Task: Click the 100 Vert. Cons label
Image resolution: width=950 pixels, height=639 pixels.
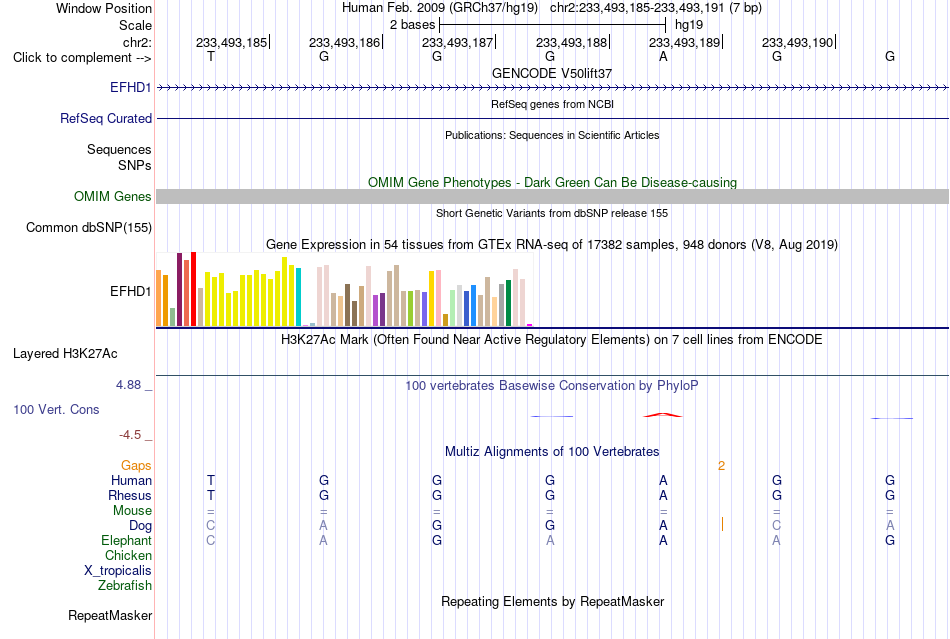Action: click(x=56, y=409)
